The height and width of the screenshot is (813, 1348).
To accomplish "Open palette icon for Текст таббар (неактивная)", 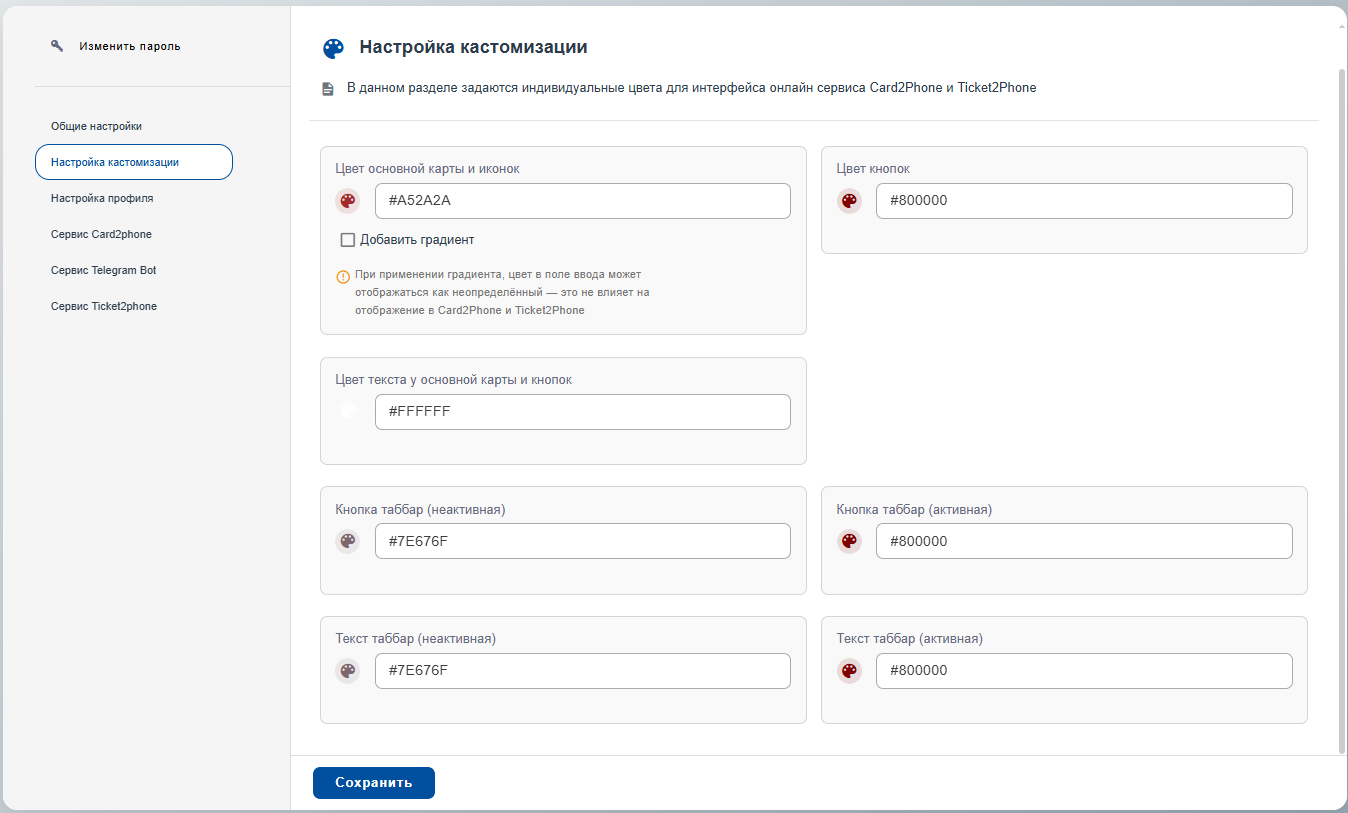I will point(347,671).
